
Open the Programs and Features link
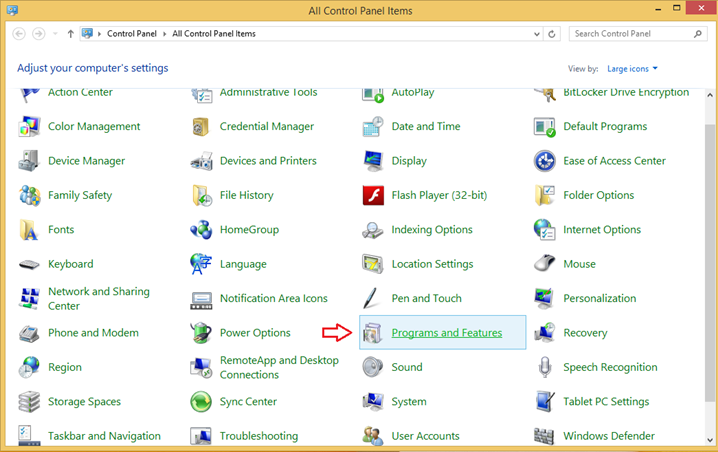(446, 333)
